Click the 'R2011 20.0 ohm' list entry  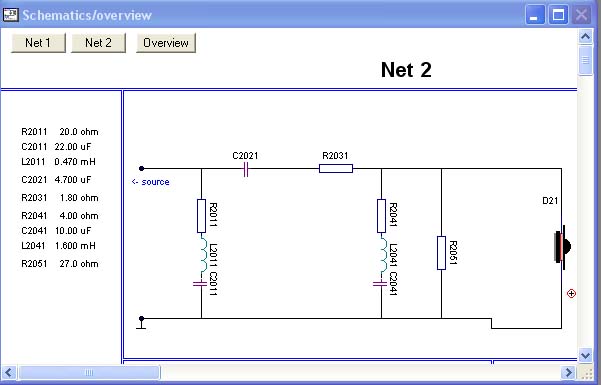(x=60, y=132)
